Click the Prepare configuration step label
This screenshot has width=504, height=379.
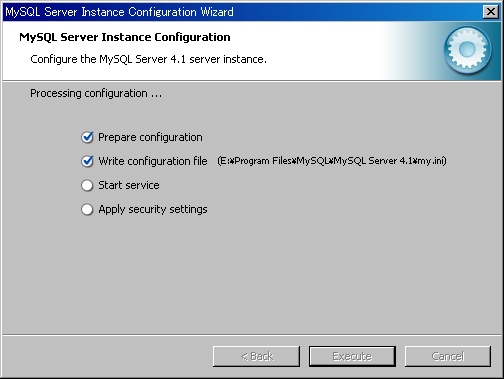click(150, 137)
